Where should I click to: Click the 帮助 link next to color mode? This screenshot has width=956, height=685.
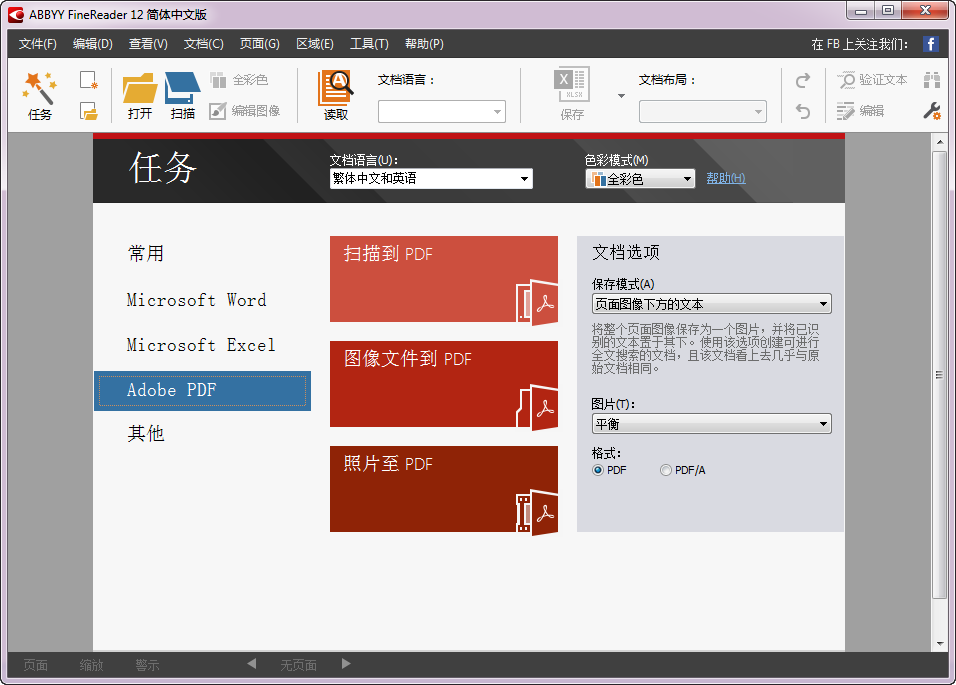coord(724,178)
